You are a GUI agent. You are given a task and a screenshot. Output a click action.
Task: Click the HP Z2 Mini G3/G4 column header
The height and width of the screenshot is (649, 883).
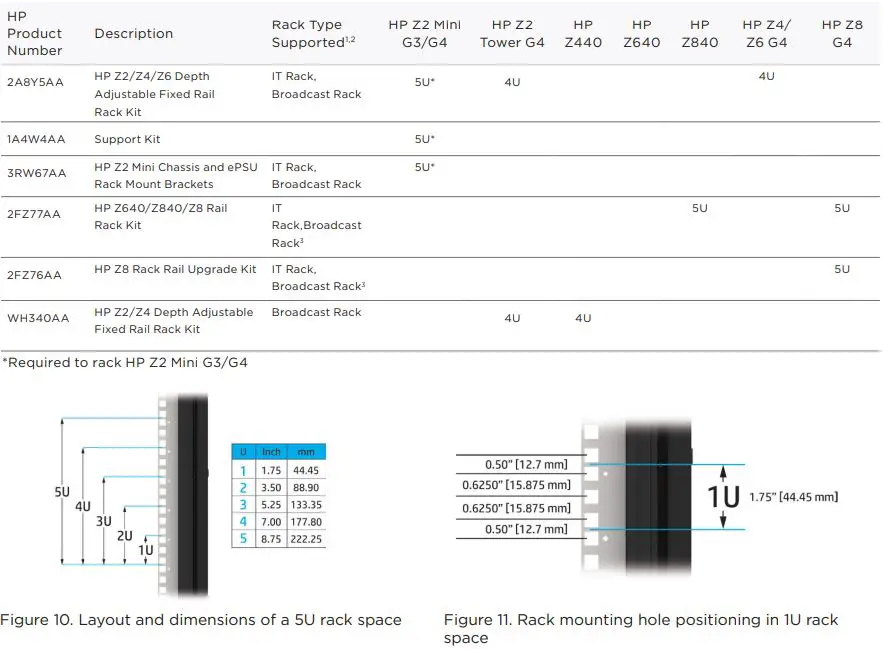click(x=424, y=32)
